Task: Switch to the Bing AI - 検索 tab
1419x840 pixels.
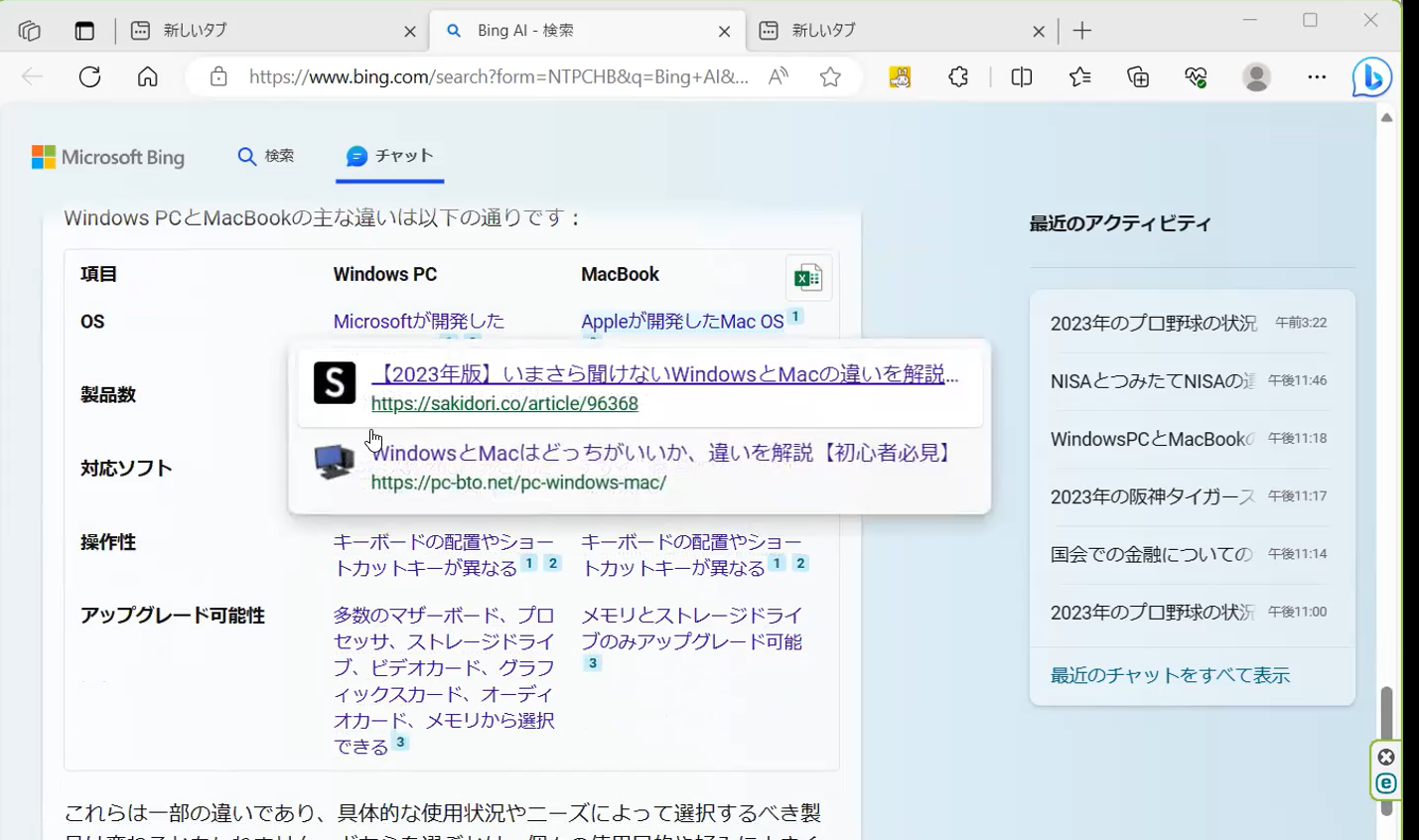Action: pyautogui.click(x=588, y=31)
